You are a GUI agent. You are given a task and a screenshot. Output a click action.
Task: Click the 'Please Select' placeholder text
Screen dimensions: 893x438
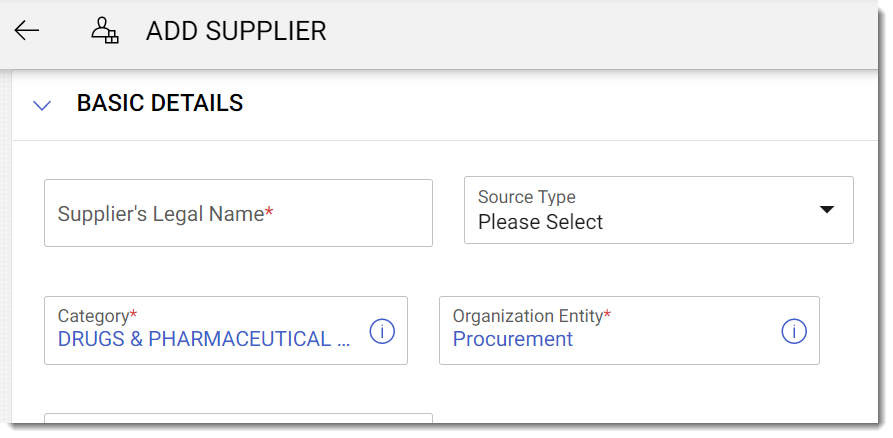[541, 222]
